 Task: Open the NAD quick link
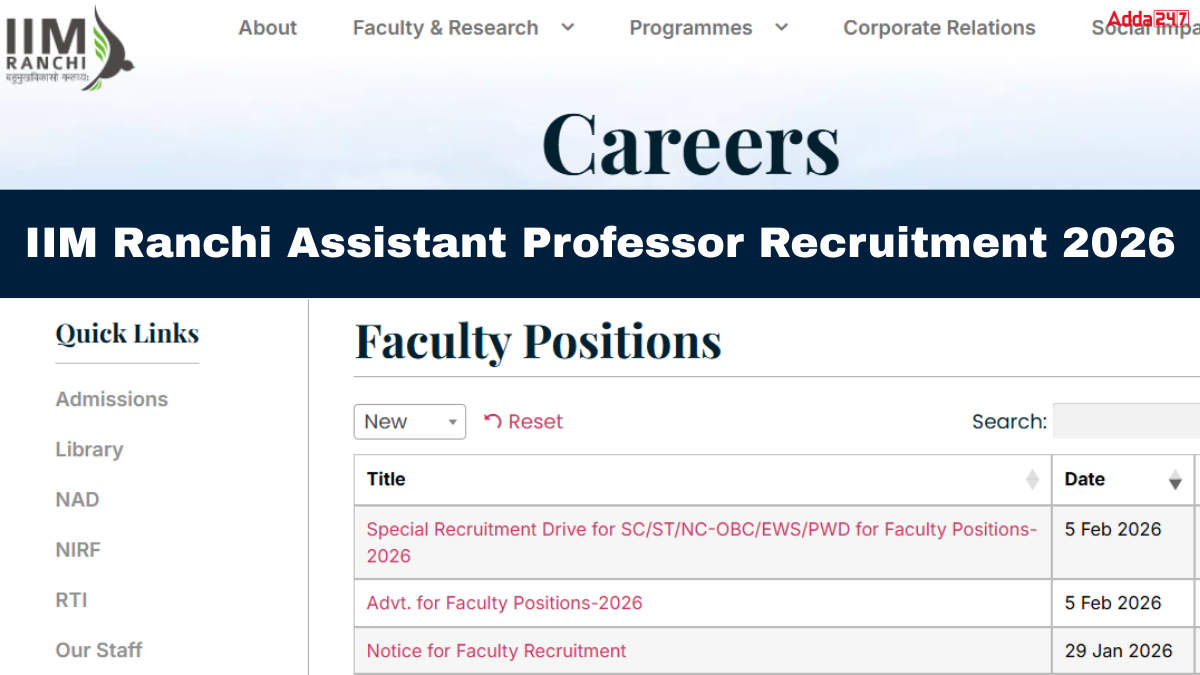tap(78, 499)
